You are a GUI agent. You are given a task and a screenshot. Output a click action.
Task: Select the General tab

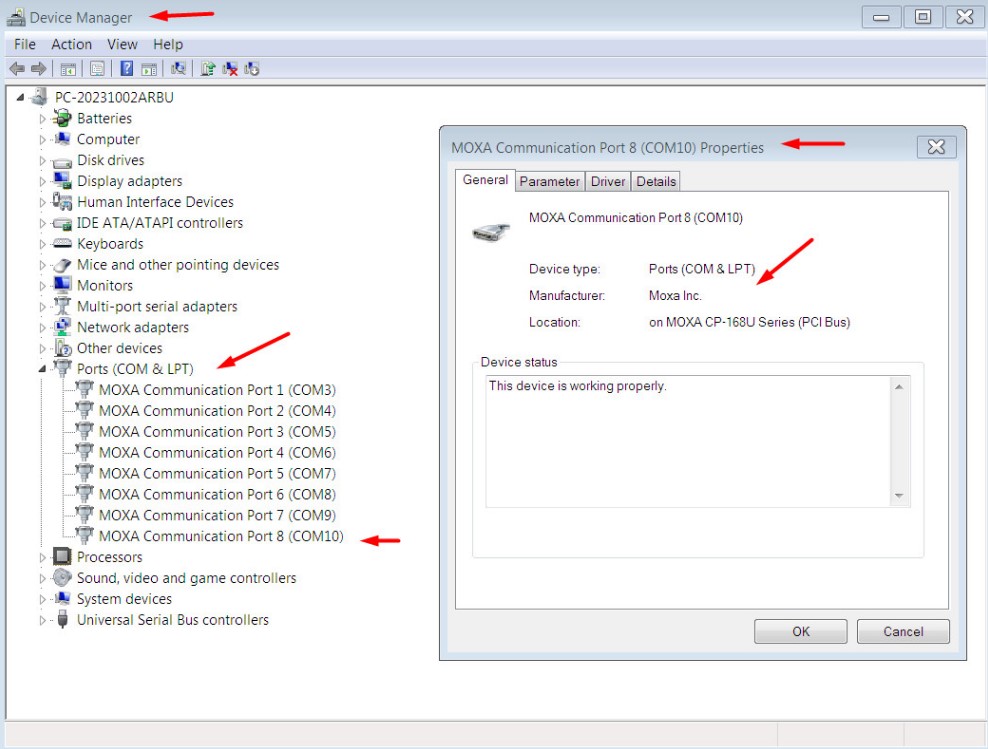point(485,180)
